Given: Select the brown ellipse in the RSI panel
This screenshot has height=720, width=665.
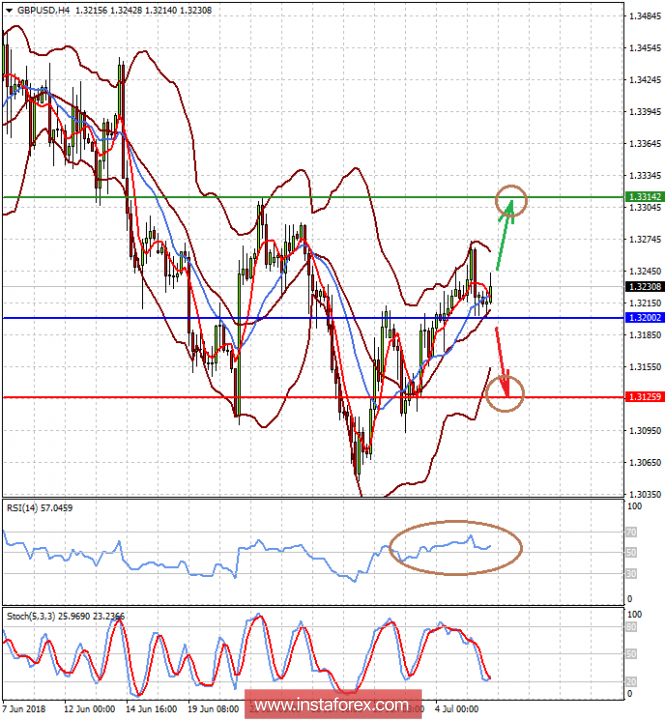Looking at the screenshot, I should 455,547.
